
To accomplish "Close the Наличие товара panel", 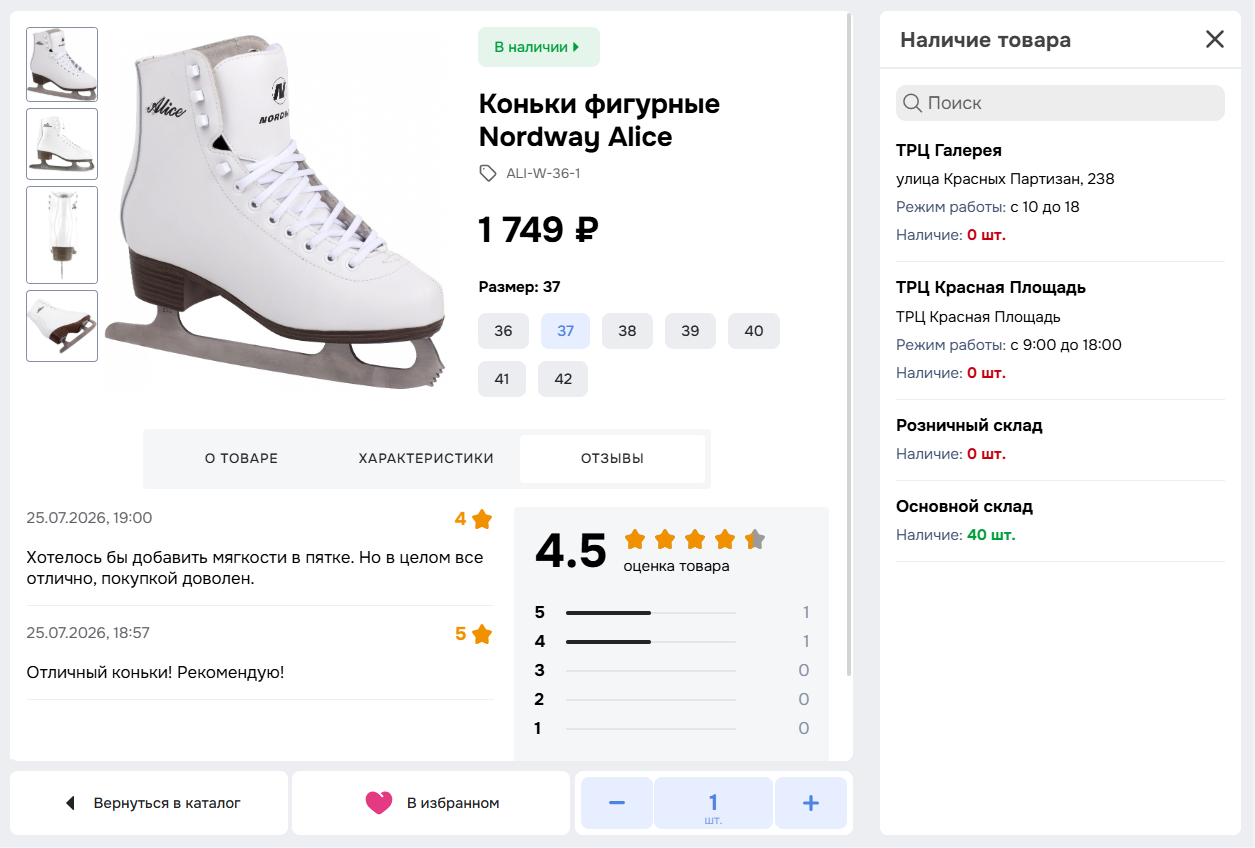I will pos(1214,40).
